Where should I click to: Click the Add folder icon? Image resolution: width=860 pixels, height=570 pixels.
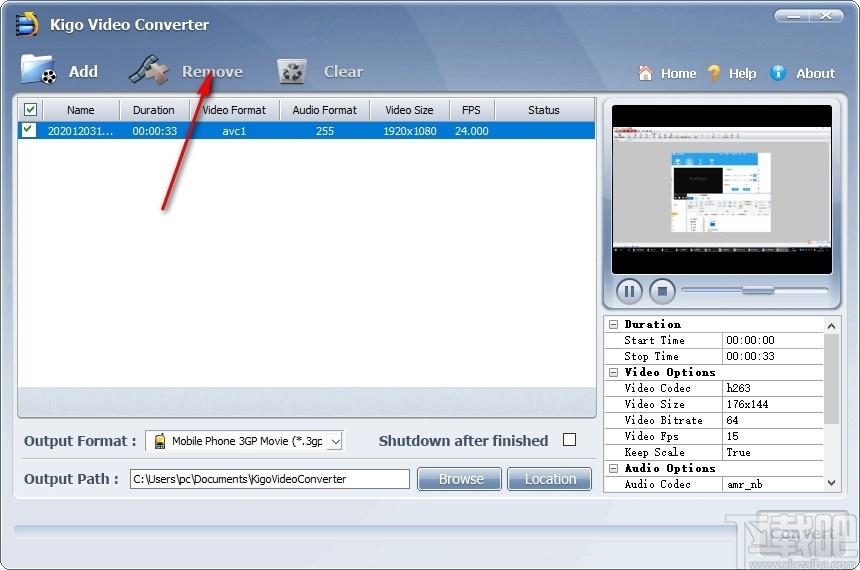tap(38, 70)
